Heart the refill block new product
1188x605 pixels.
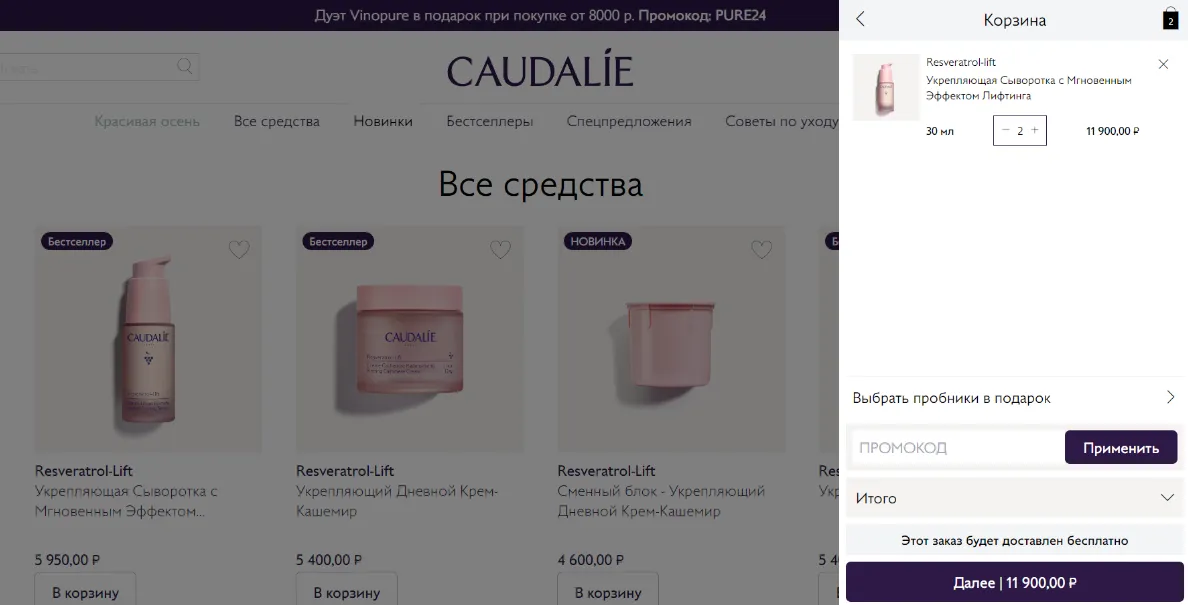(x=761, y=249)
